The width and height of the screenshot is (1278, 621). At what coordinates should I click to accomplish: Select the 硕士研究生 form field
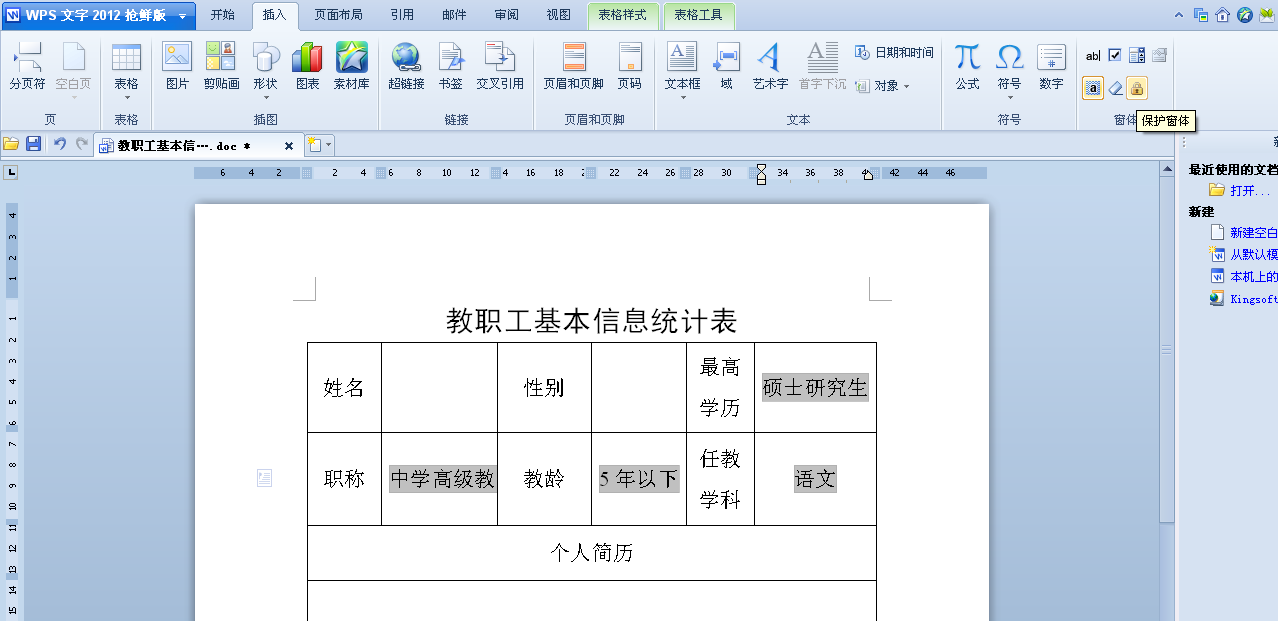(x=815, y=387)
